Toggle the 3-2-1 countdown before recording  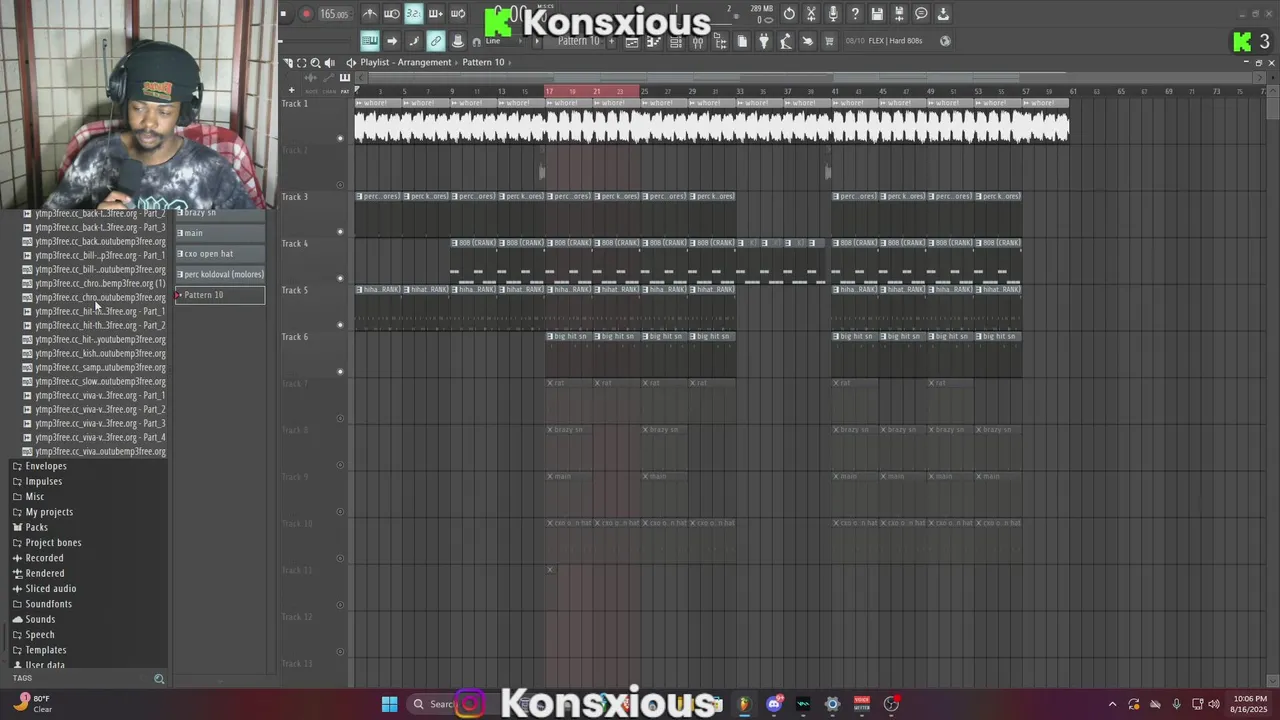(414, 14)
